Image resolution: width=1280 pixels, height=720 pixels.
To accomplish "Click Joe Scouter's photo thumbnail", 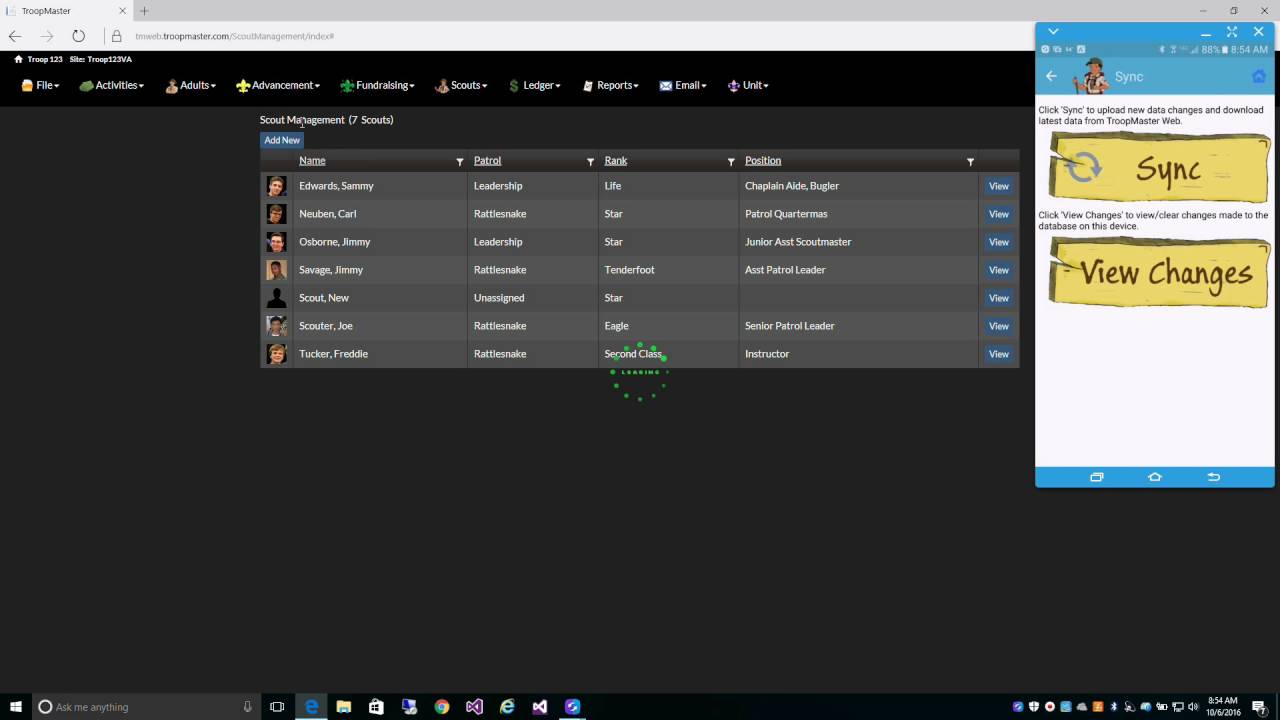I will pyautogui.click(x=277, y=326).
